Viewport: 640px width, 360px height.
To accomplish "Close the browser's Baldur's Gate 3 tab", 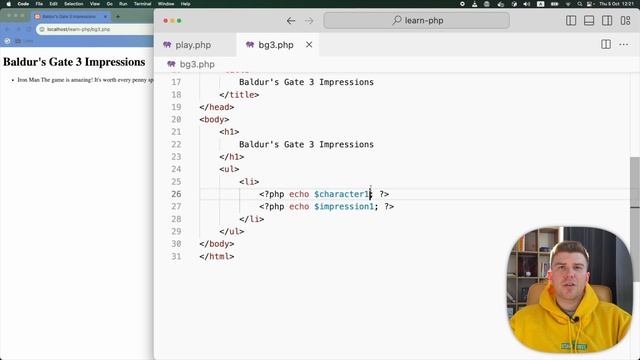I will (105, 17).
